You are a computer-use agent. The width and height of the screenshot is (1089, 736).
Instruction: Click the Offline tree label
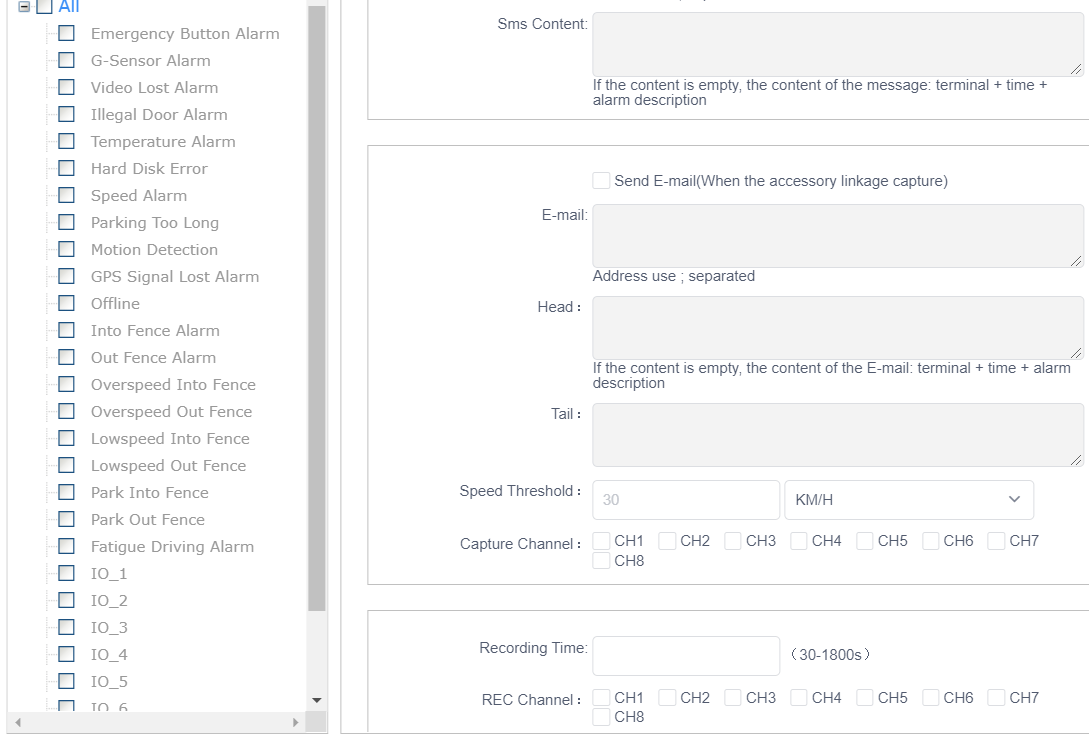tap(115, 303)
